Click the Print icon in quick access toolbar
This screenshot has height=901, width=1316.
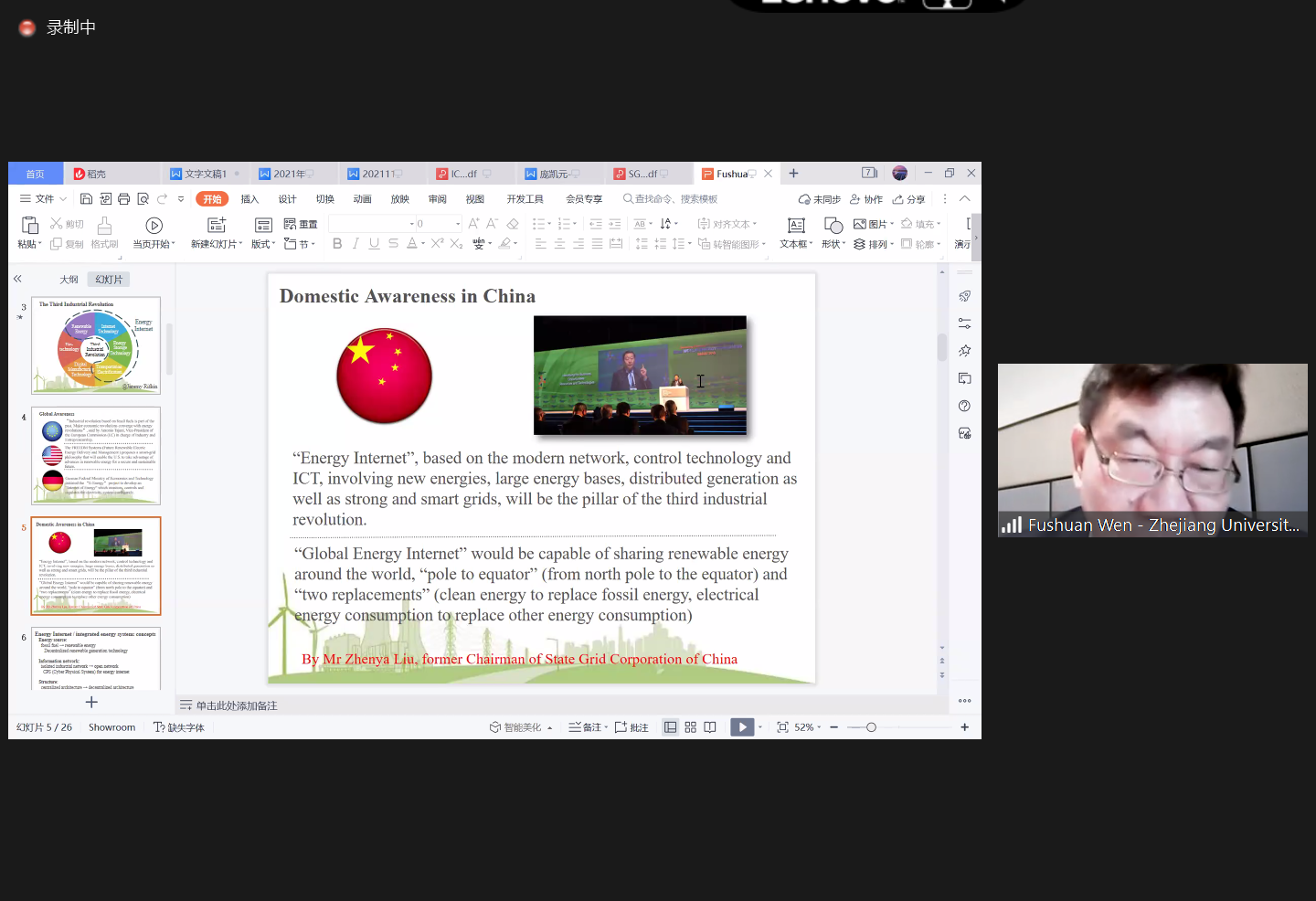(123, 199)
